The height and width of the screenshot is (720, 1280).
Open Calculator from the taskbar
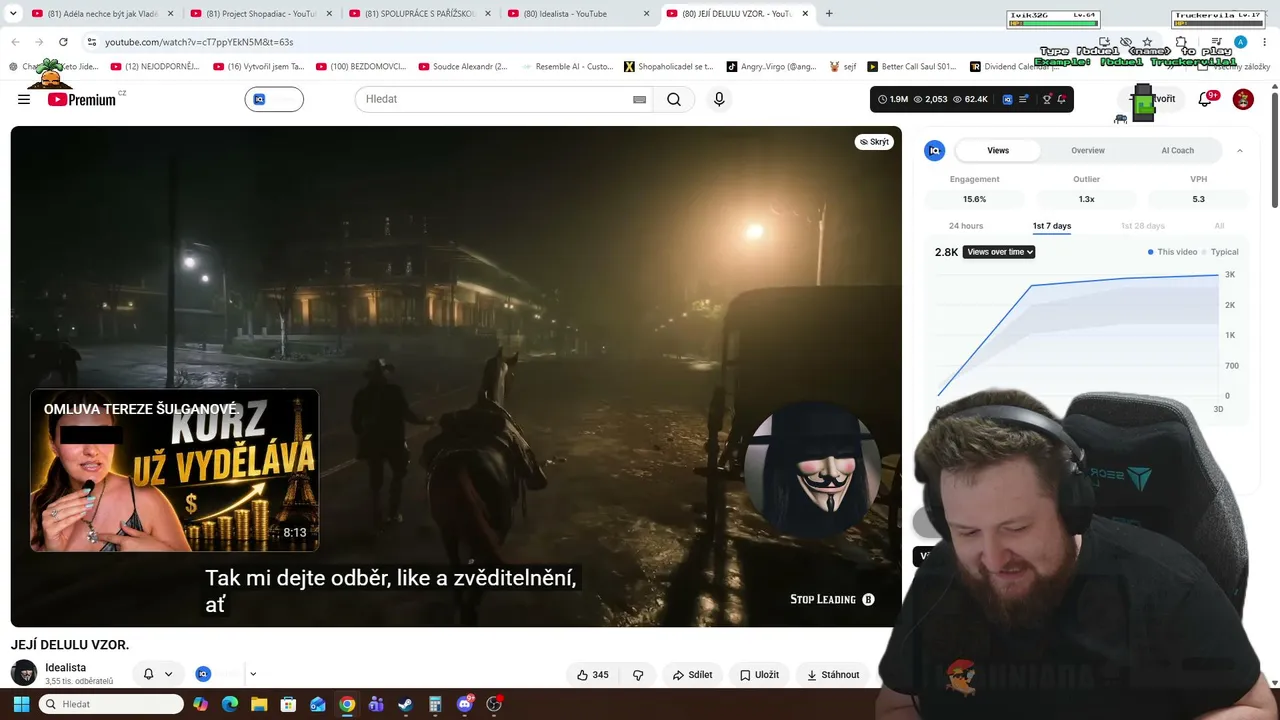point(435,704)
